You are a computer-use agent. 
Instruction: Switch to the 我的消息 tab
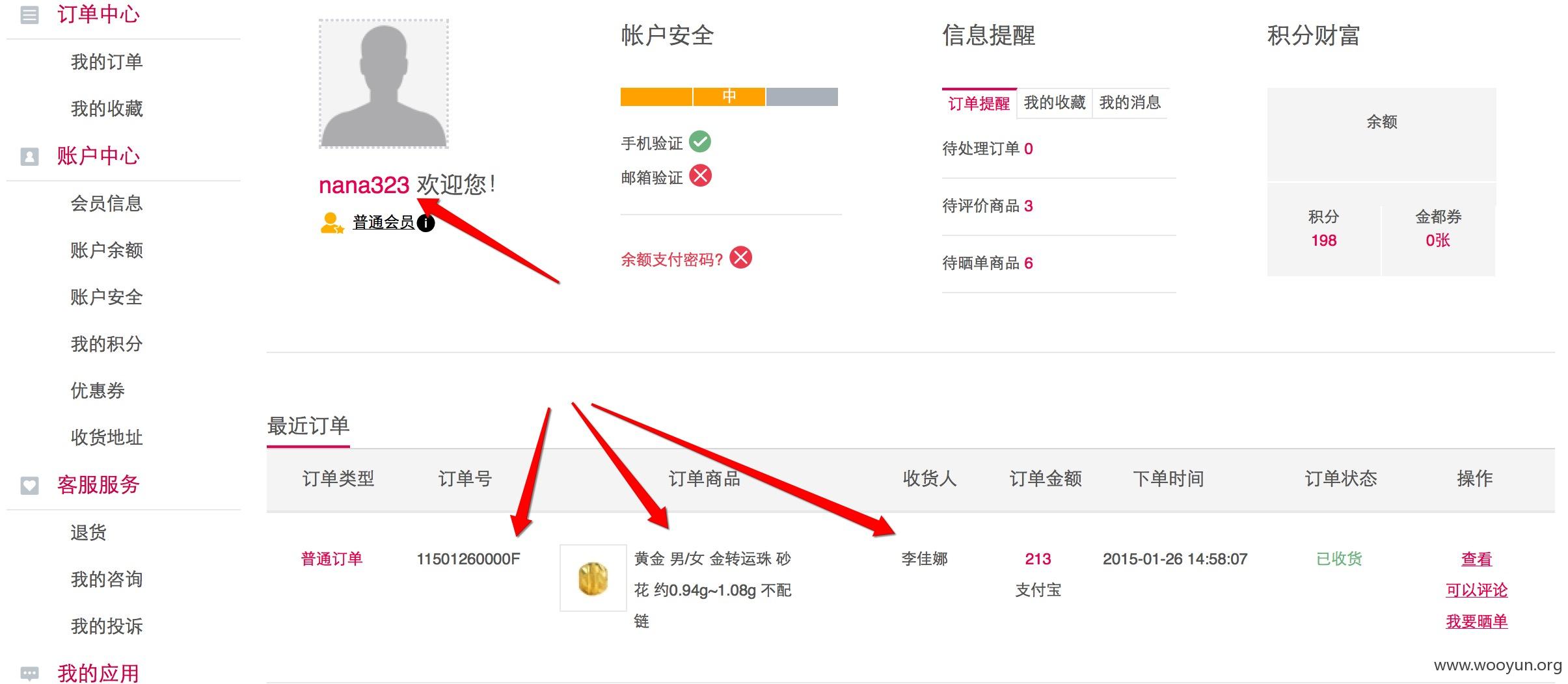tap(1130, 103)
